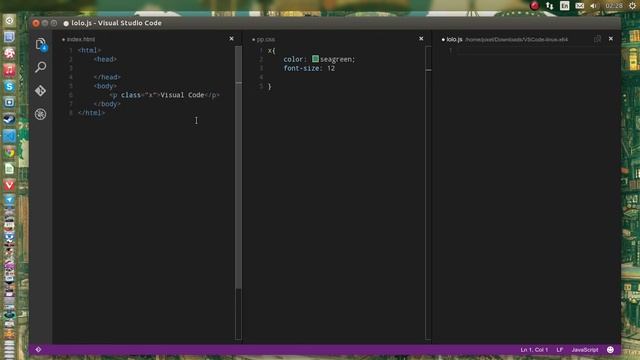Click the status bar git sync icon
640x360 pixels.
pos(38,349)
